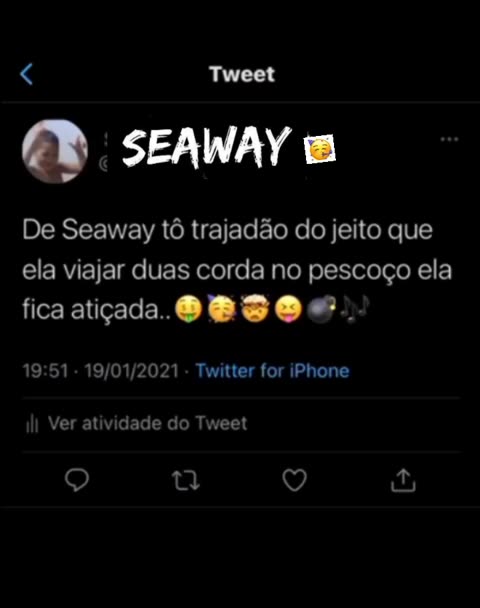Click the reply speech bubble icon
The width and height of the screenshot is (480, 608).
(77, 480)
